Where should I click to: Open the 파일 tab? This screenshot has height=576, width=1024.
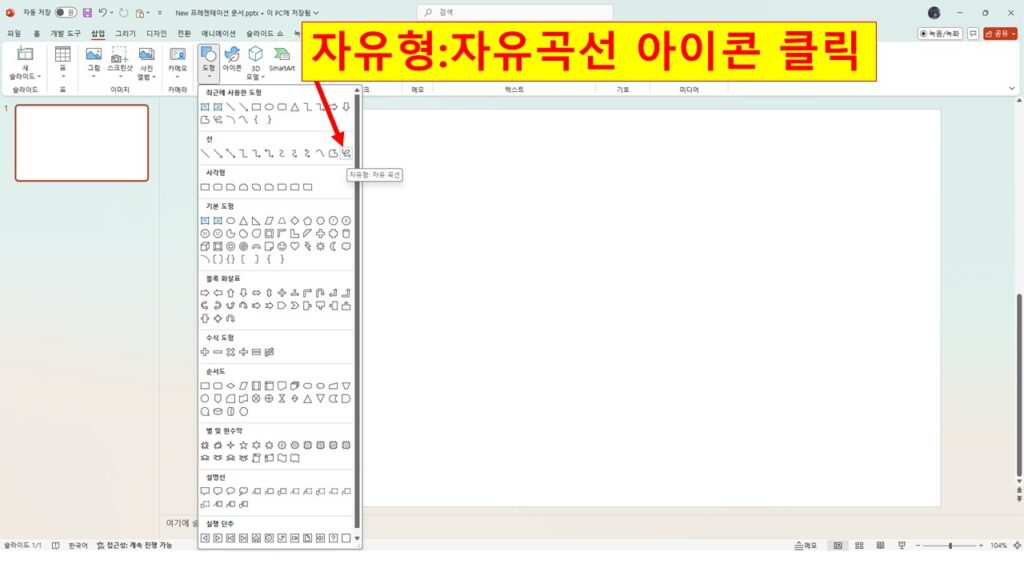coord(14,33)
